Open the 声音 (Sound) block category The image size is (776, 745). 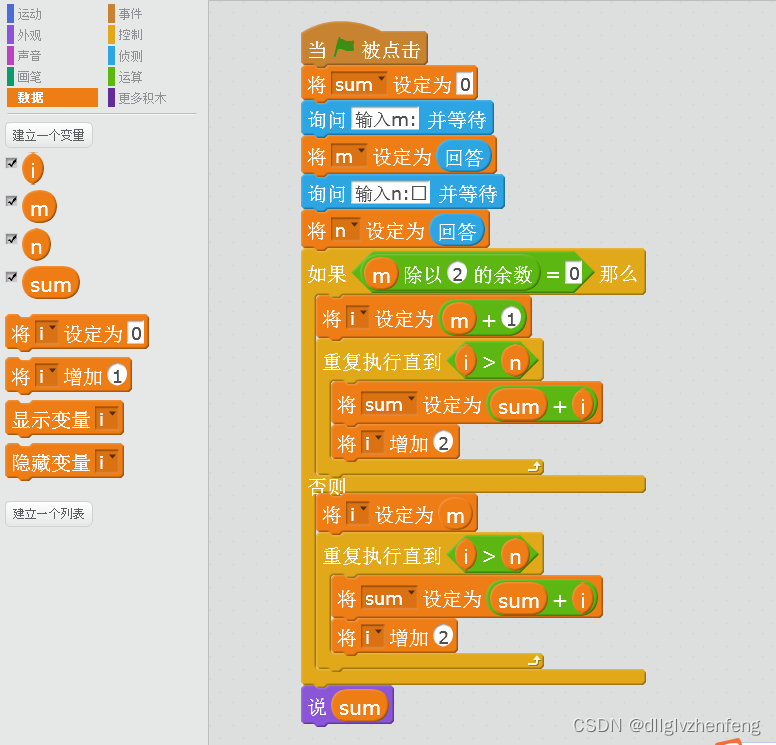pyautogui.click(x=29, y=56)
